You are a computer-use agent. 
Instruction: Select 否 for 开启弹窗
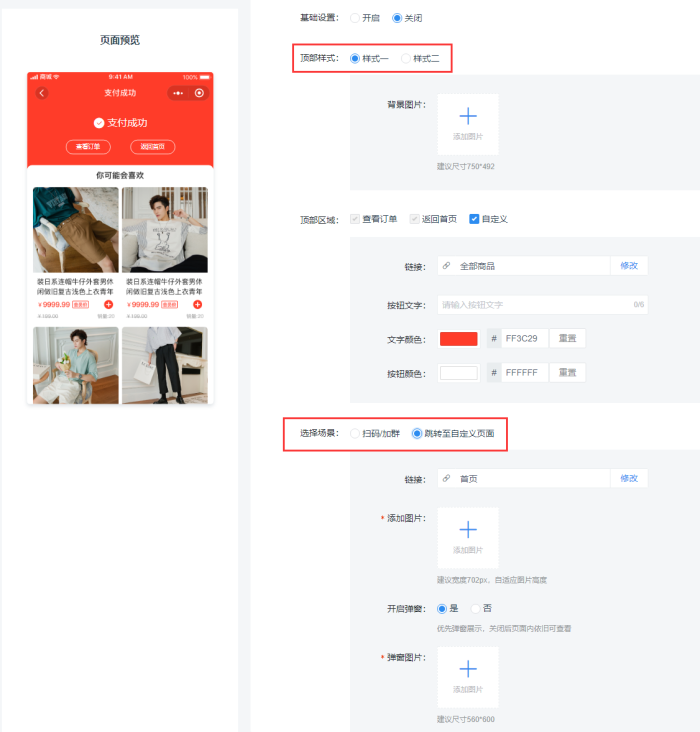click(x=475, y=609)
